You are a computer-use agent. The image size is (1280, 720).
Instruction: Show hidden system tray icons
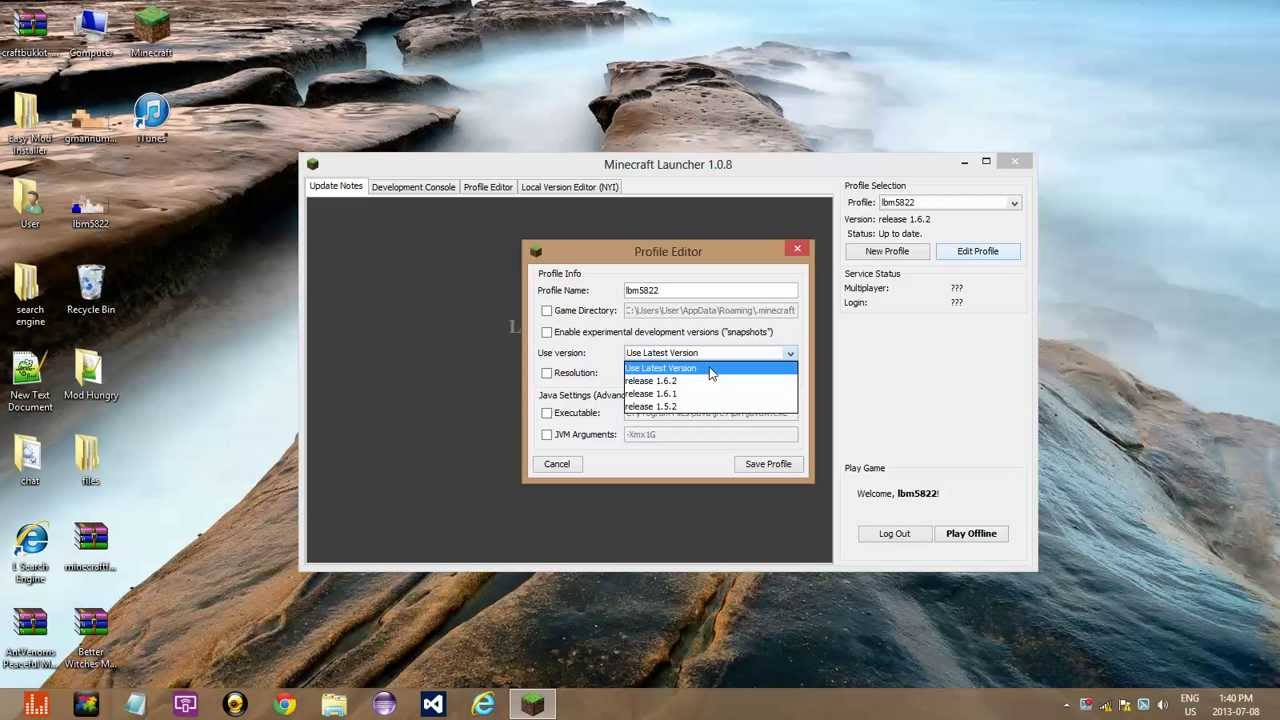coord(1066,704)
